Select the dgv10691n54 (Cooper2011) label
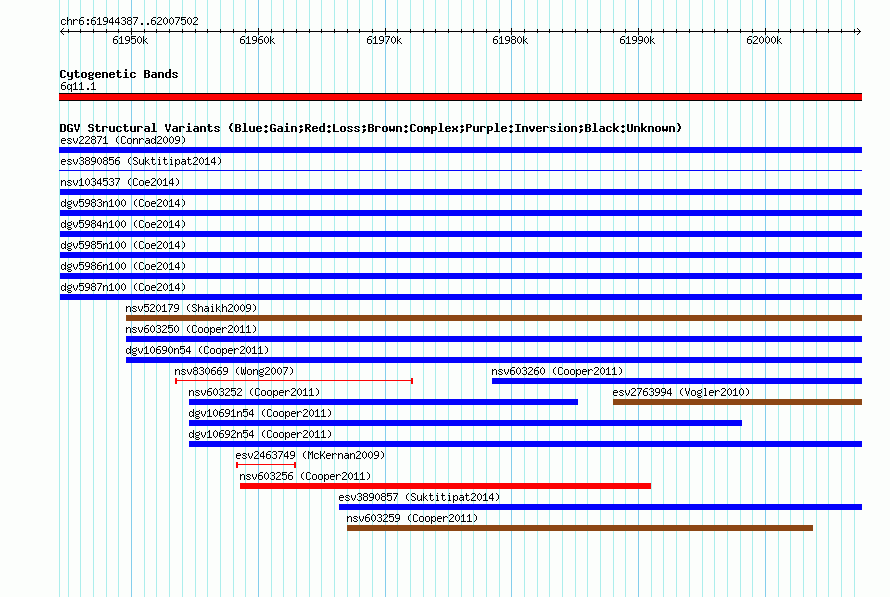This screenshot has height=597, width=890. 260,413
